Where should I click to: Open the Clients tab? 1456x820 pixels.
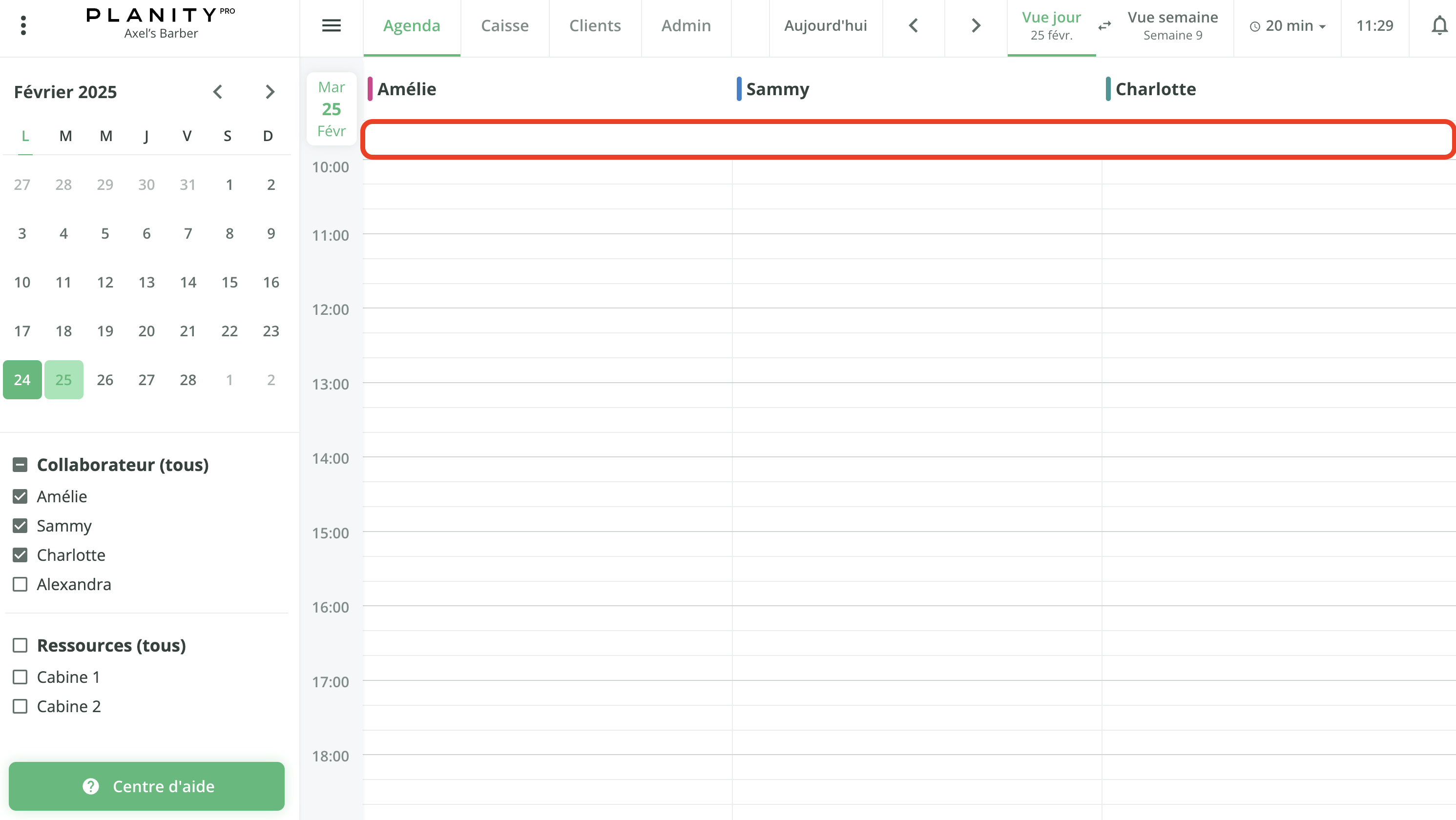point(595,25)
